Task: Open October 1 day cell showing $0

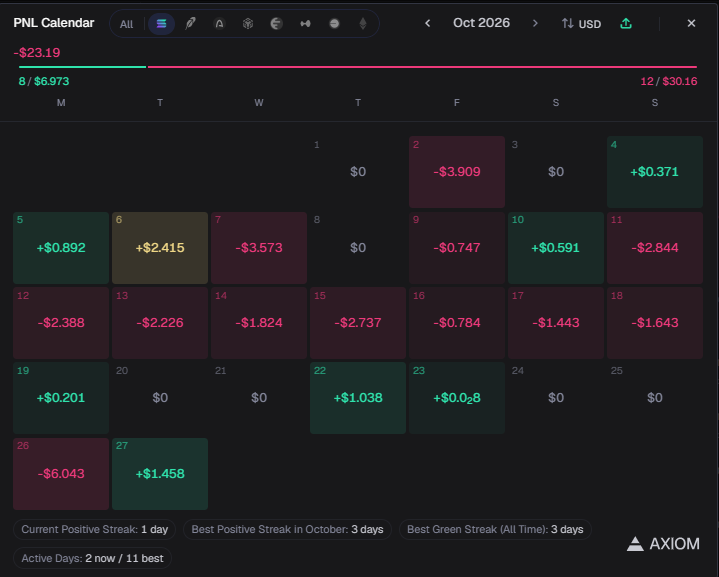Action: 358,172
